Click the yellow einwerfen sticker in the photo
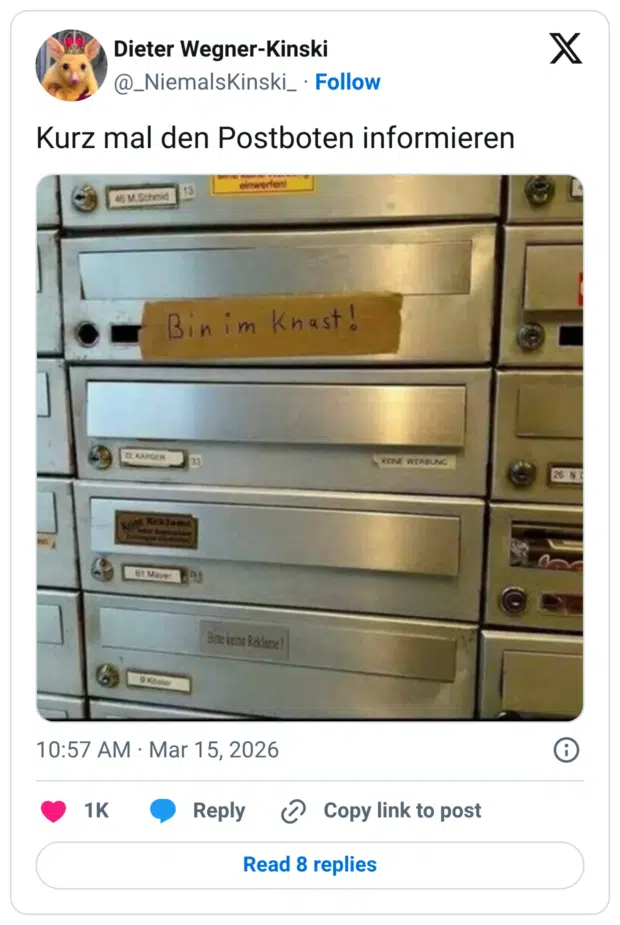620x925 pixels. (x=263, y=183)
